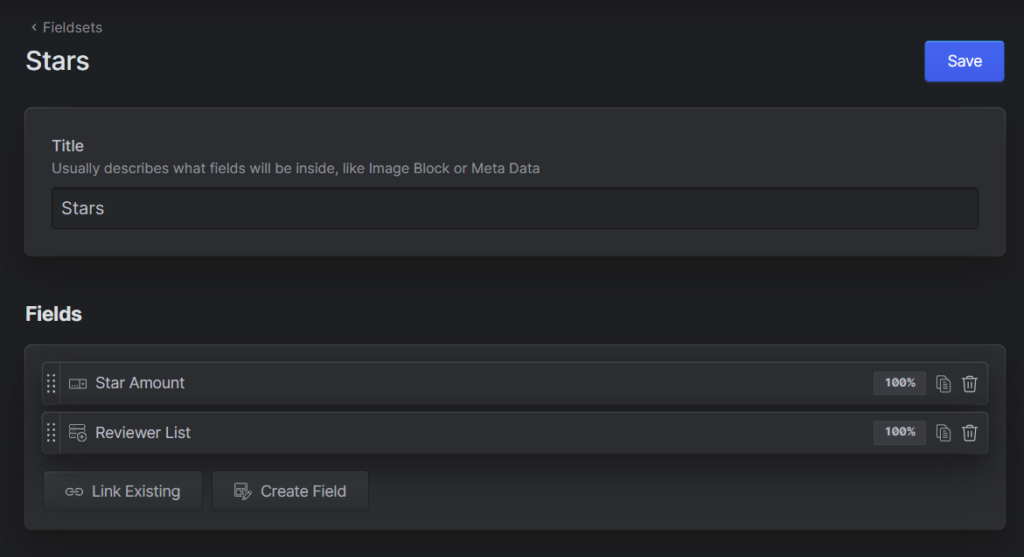Click the Reviewer List field type icon

pyautogui.click(x=78, y=433)
